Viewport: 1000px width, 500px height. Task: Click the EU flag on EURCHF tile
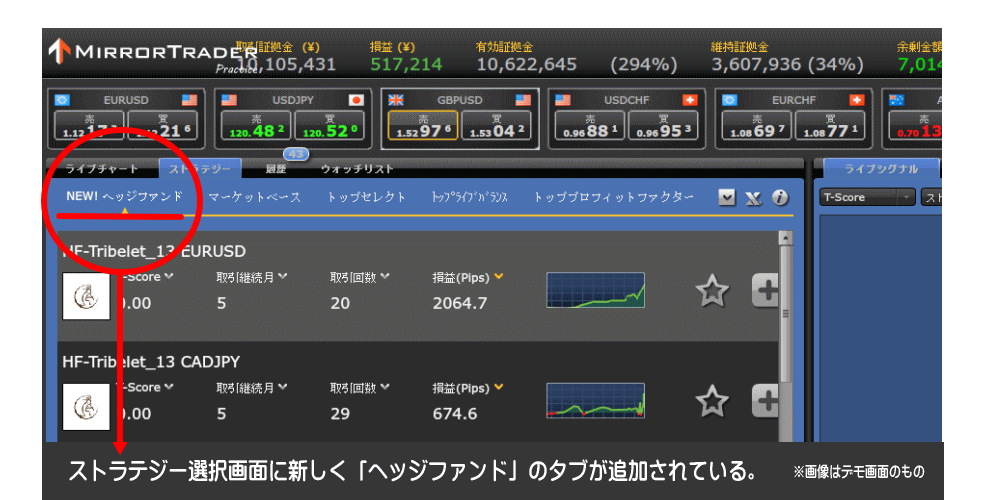pyautogui.click(x=730, y=100)
